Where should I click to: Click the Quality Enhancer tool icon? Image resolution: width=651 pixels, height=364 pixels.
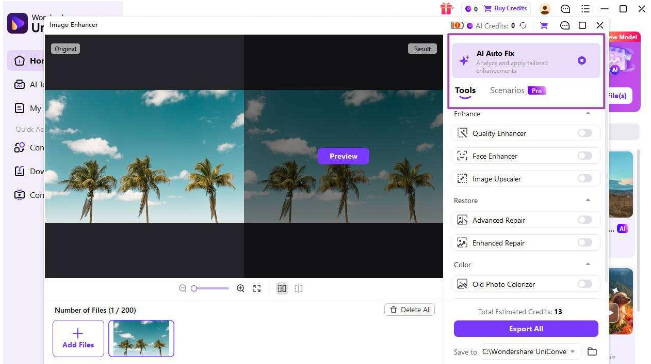462,133
